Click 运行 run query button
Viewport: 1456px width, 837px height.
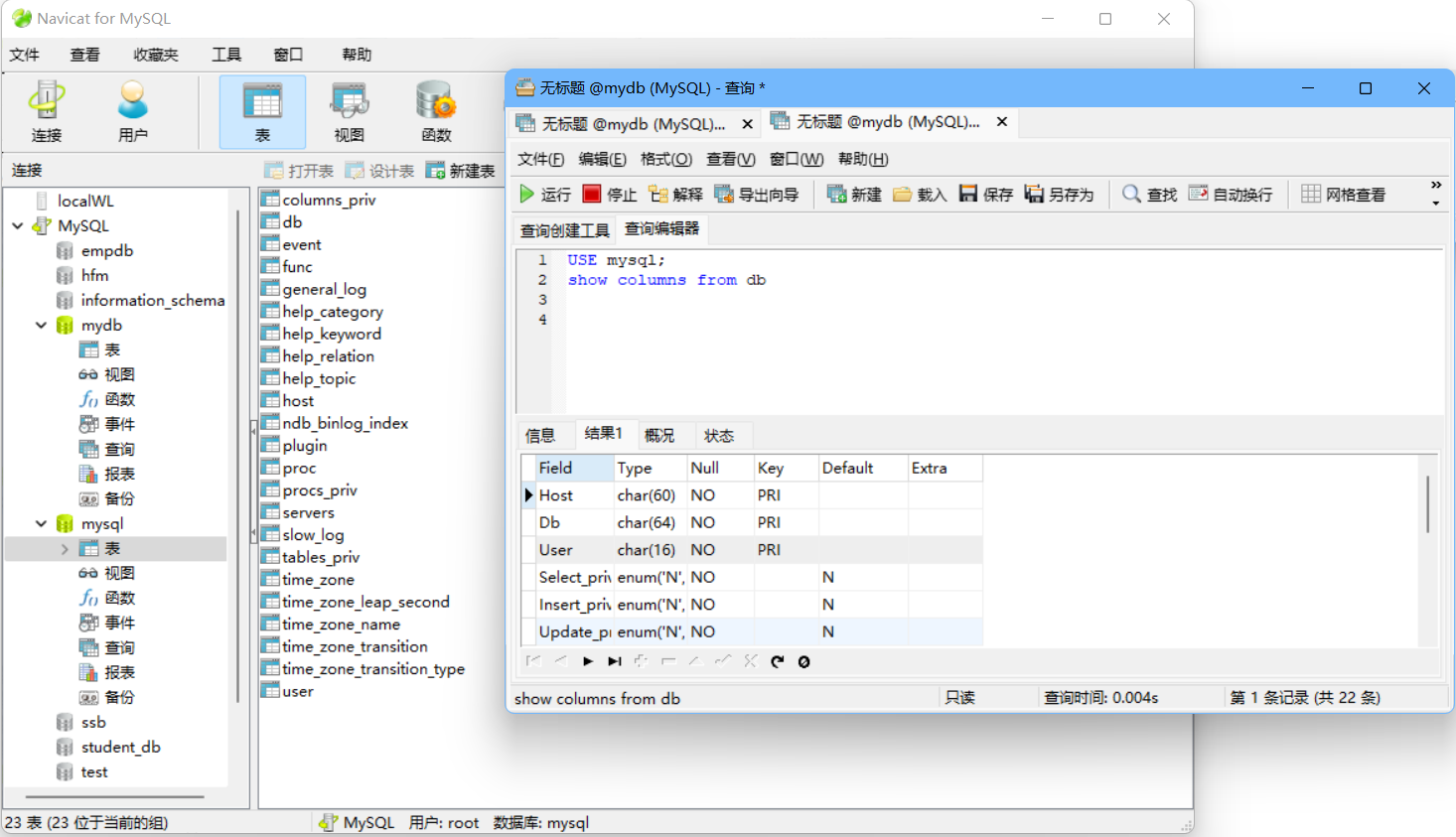click(x=545, y=195)
